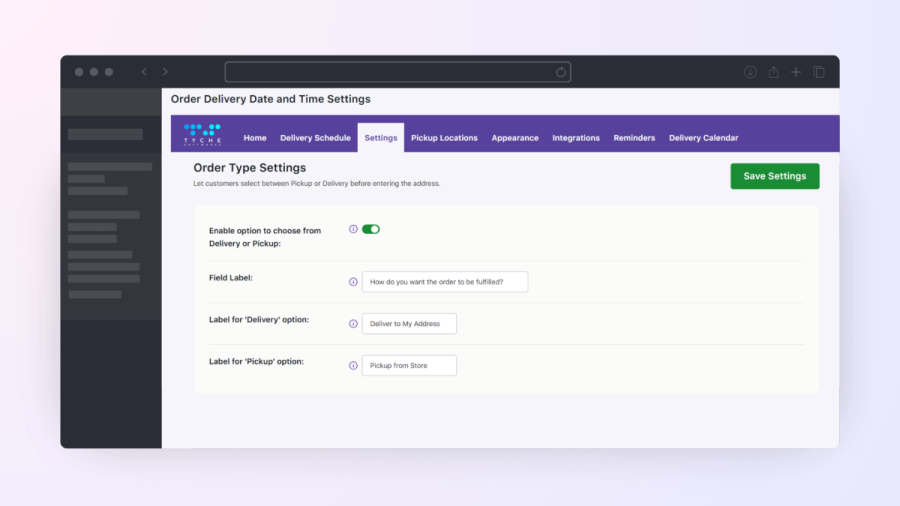900x506 pixels.
Task: Click the browser download icon
Action: pyautogui.click(x=750, y=72)
